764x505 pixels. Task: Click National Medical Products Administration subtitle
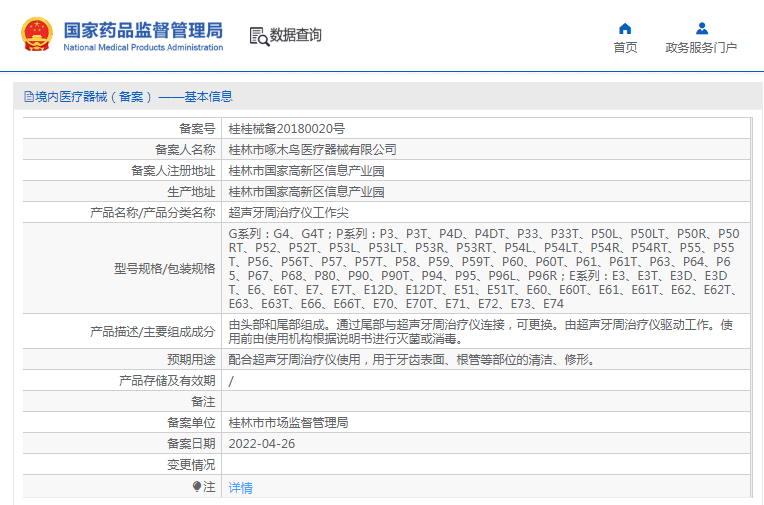coord(143,47)
